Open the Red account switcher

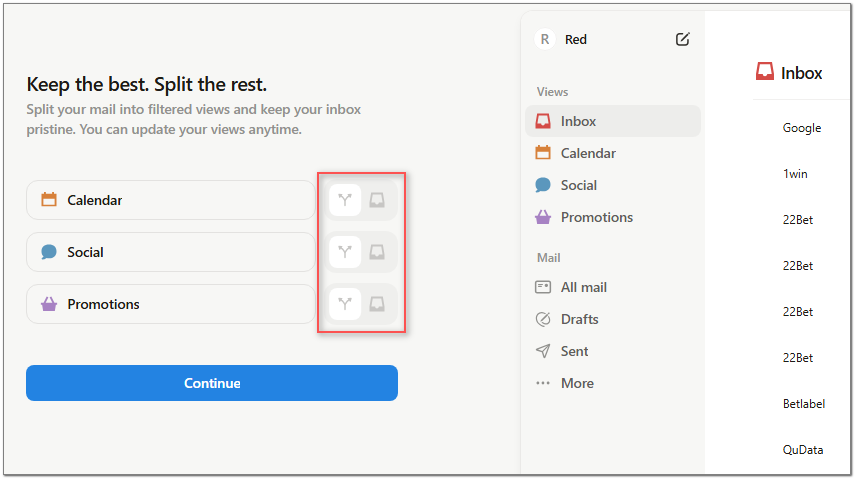561,39
